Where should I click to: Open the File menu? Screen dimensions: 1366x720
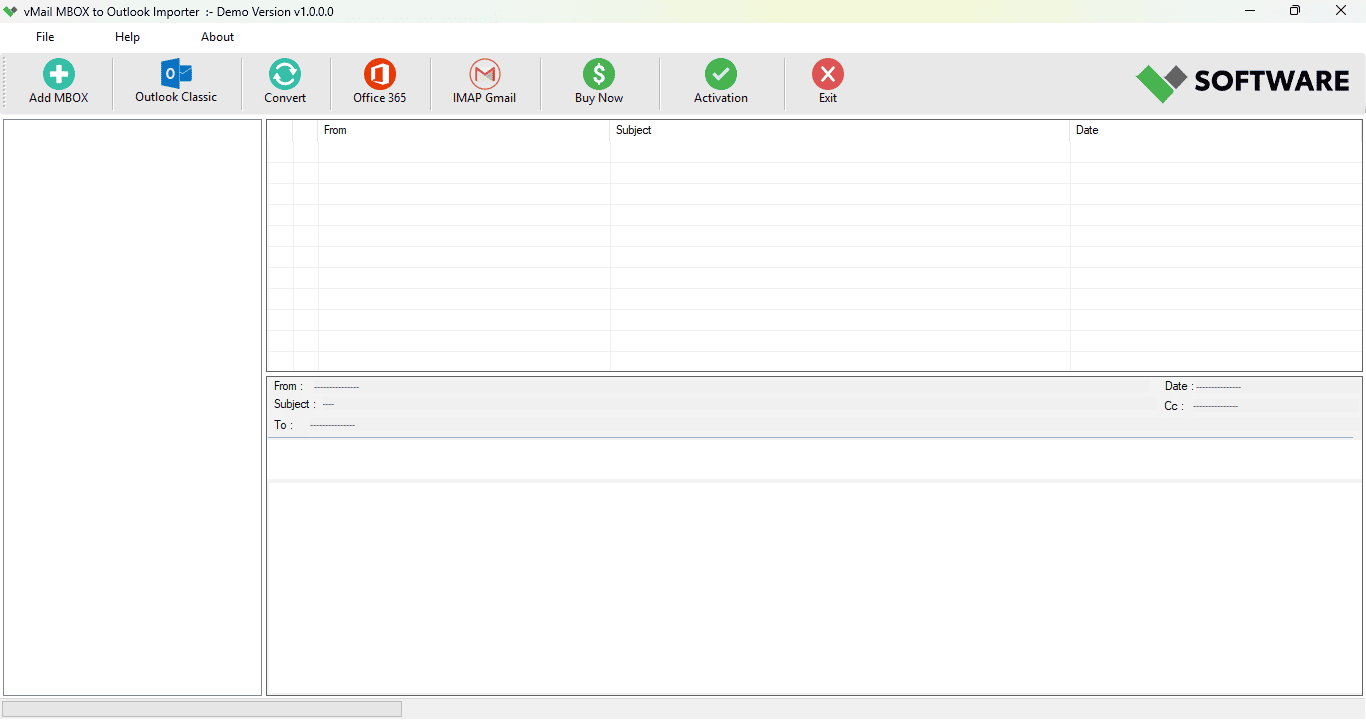pos(45,37)
